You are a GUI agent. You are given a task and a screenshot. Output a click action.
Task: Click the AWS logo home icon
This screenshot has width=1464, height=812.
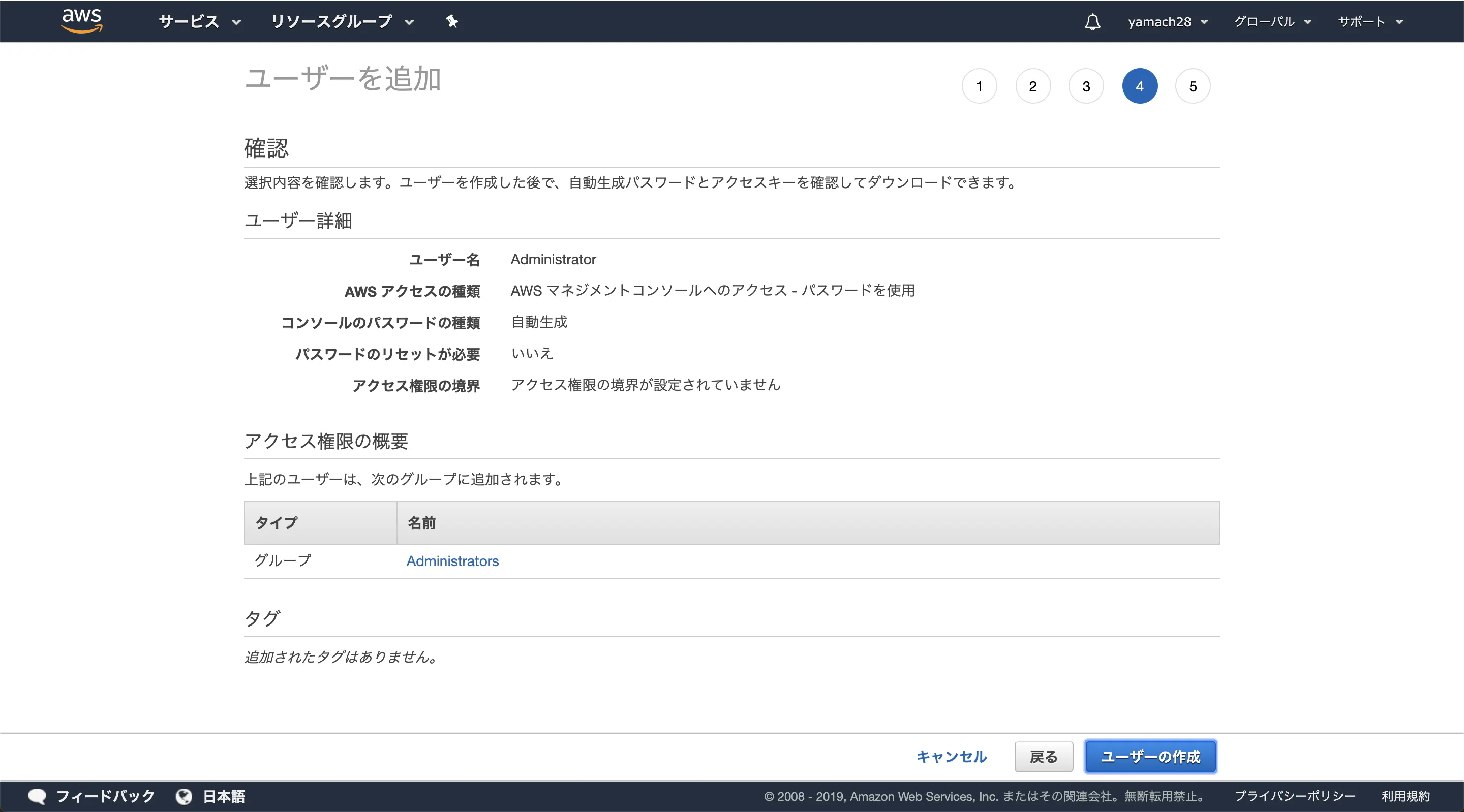pos(82,20)
